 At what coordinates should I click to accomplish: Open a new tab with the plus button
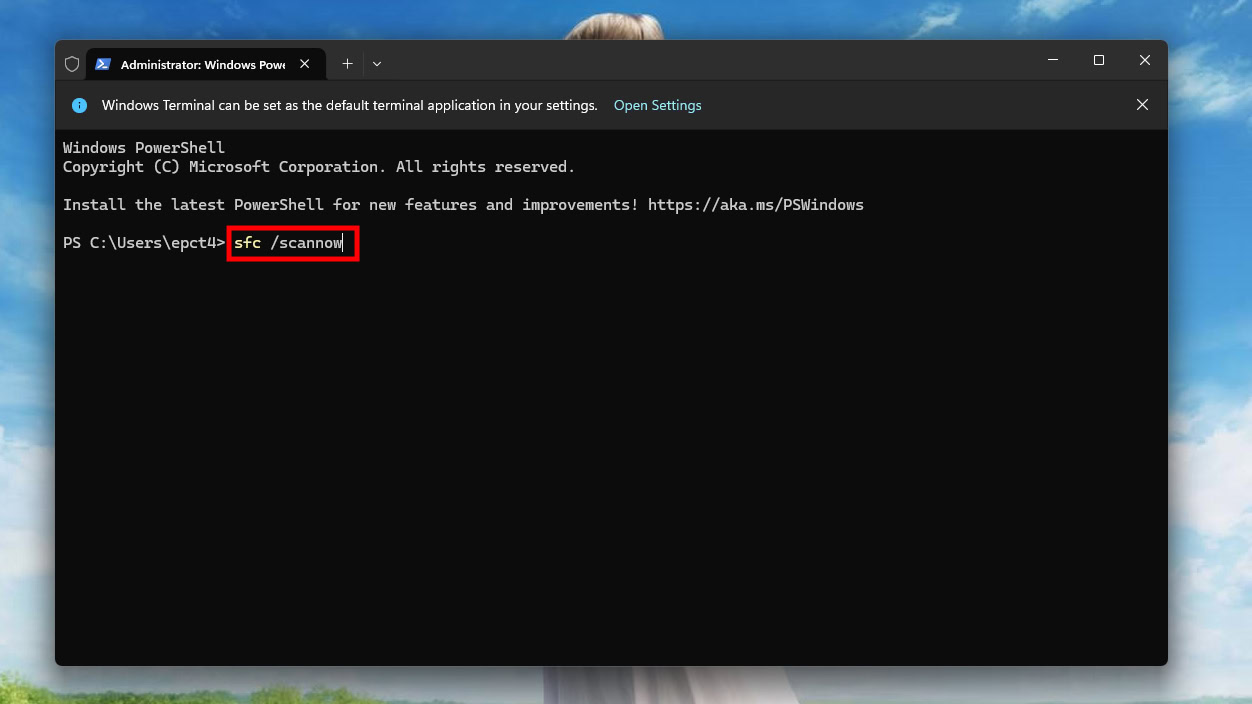[x=347, y=64]
